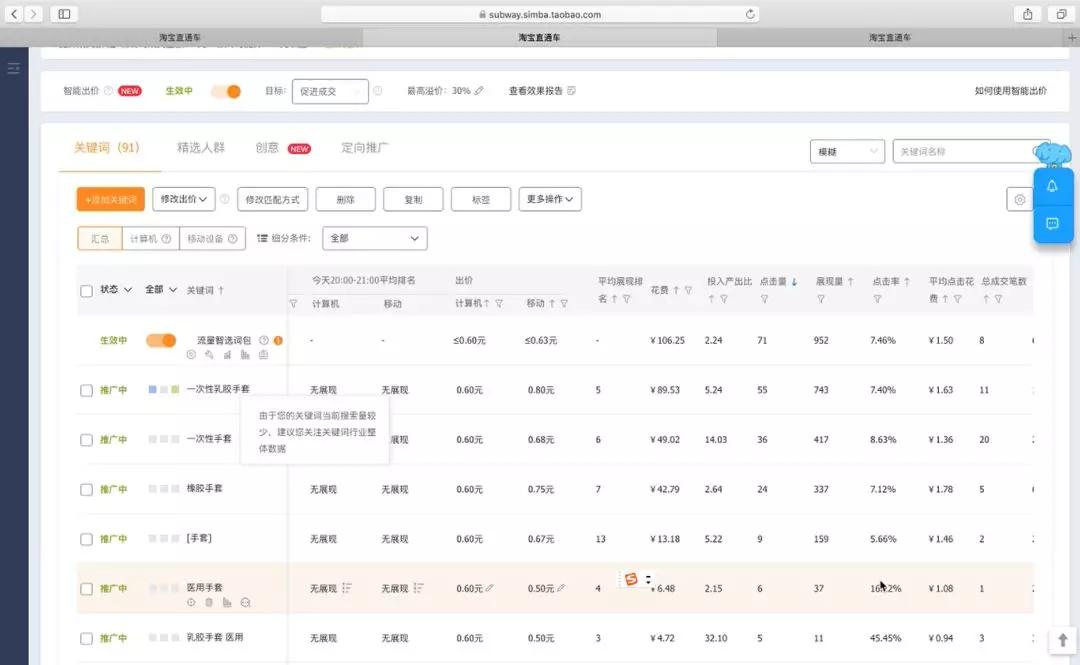Open the chat message icon in blue sidebar
The image size is (1080, 665).
tap(1052, 224)
